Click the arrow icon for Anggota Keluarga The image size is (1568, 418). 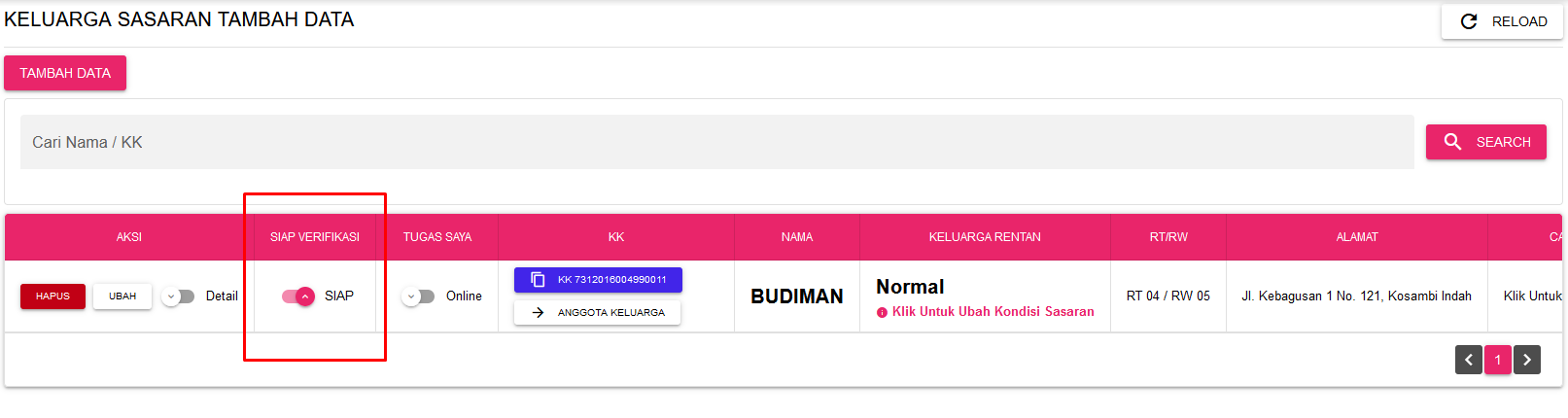pyautogui.click(x=538, y=313)
